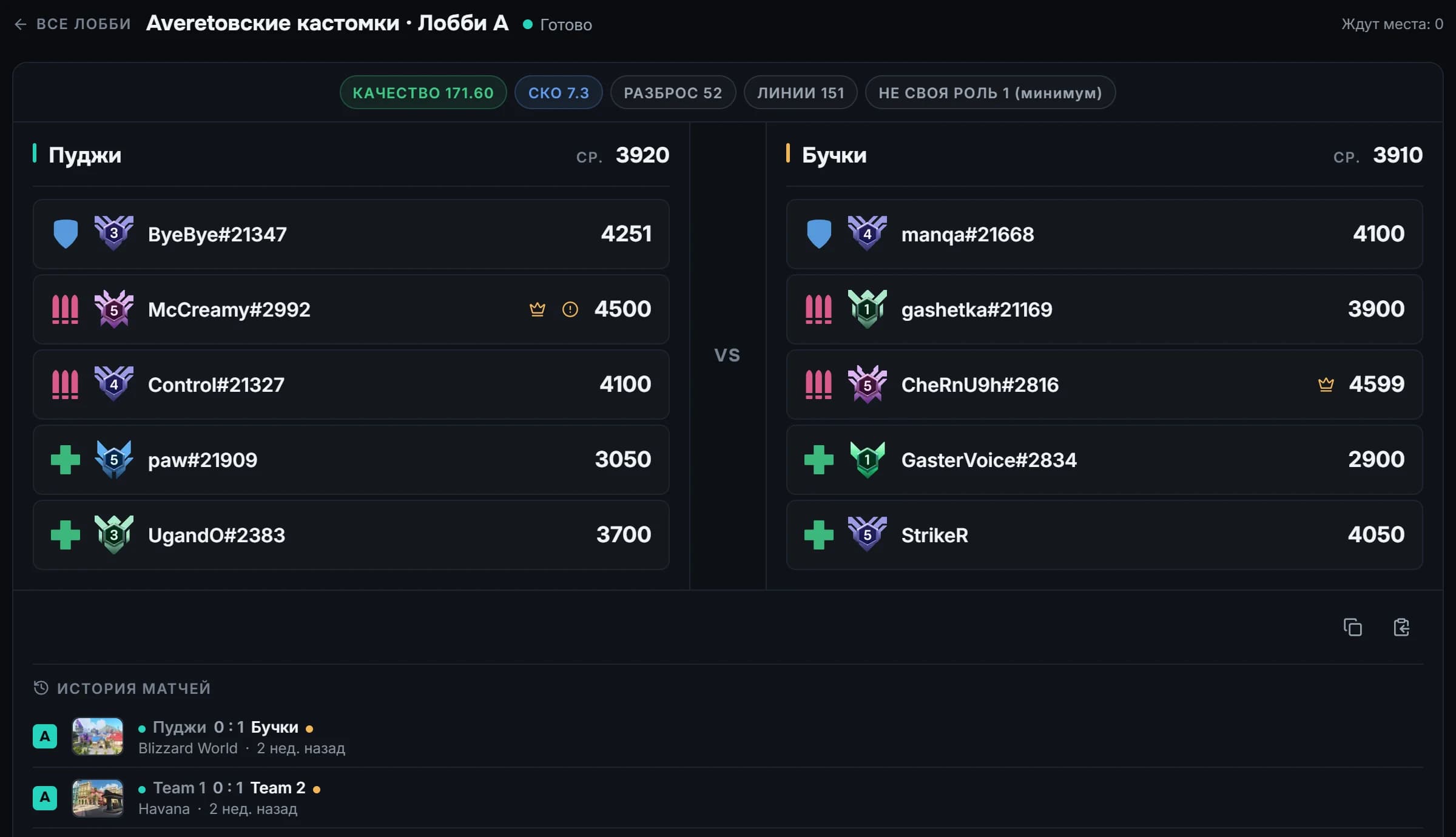Click the rank badge of gashetka#21169
This screenshot has width=1456, height=837.
click(868, 309)
